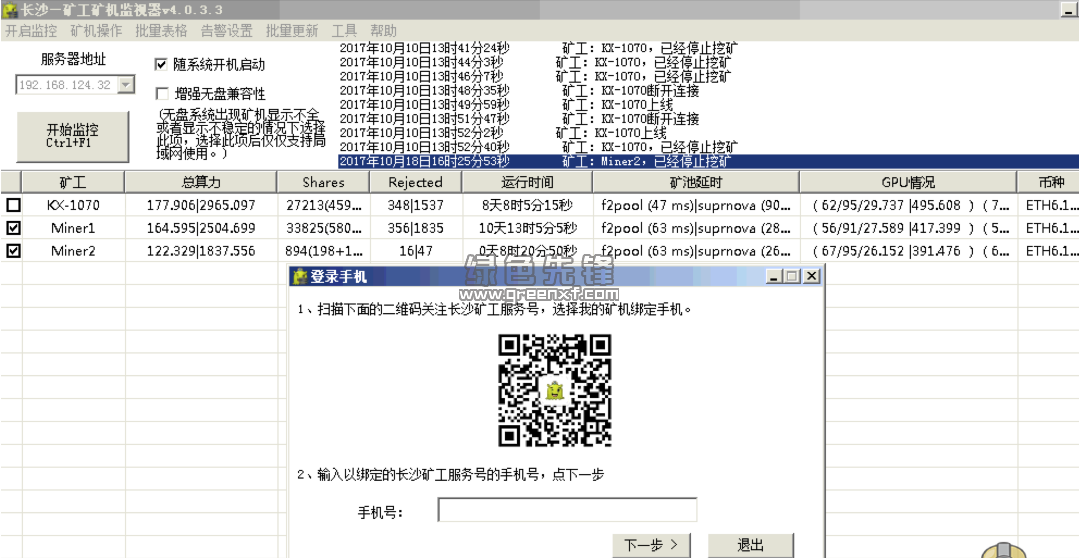Open the 批量表格 menu
The width and height of the screenshot is (1079, 558).
point(162,31)
